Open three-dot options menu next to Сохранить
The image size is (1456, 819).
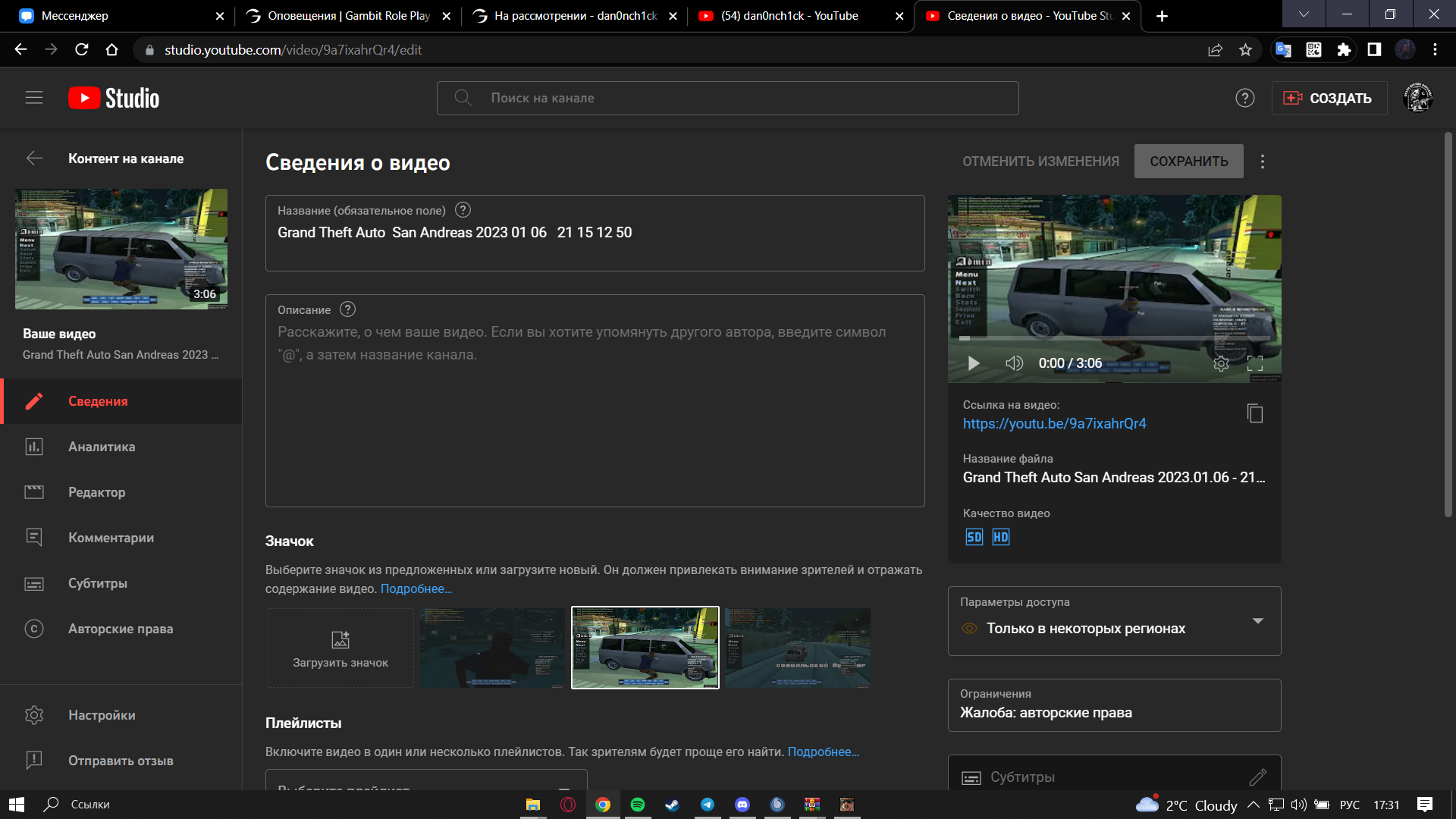point(1263,162)
